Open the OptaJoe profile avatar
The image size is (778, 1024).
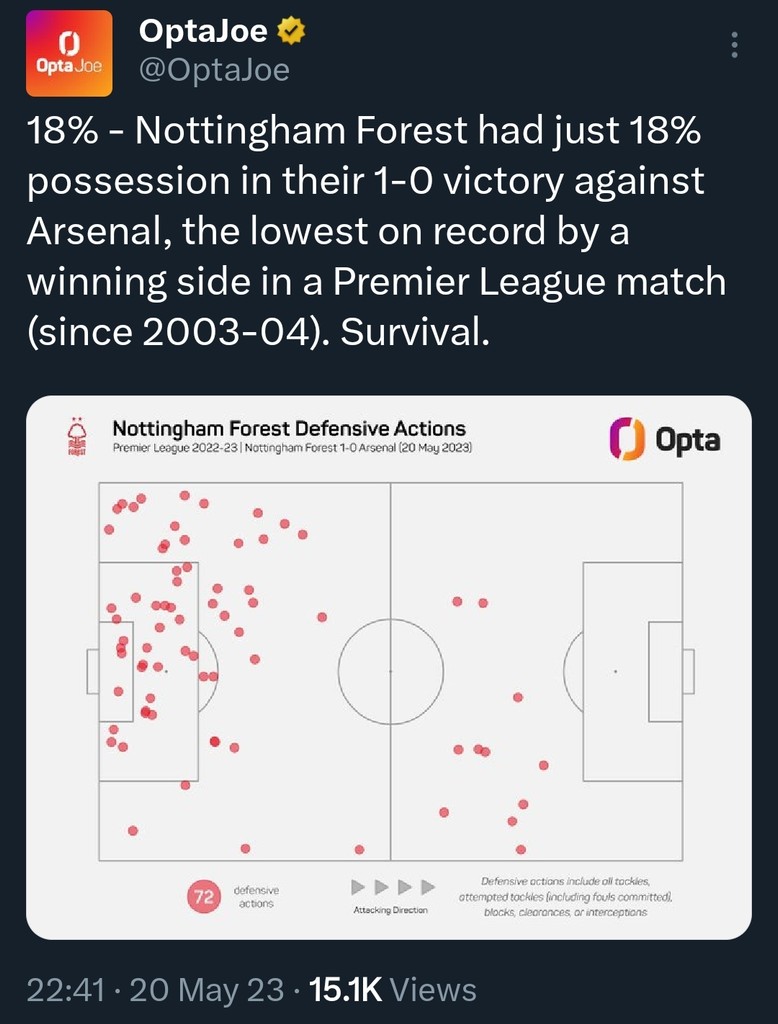[x=69, y=54]
